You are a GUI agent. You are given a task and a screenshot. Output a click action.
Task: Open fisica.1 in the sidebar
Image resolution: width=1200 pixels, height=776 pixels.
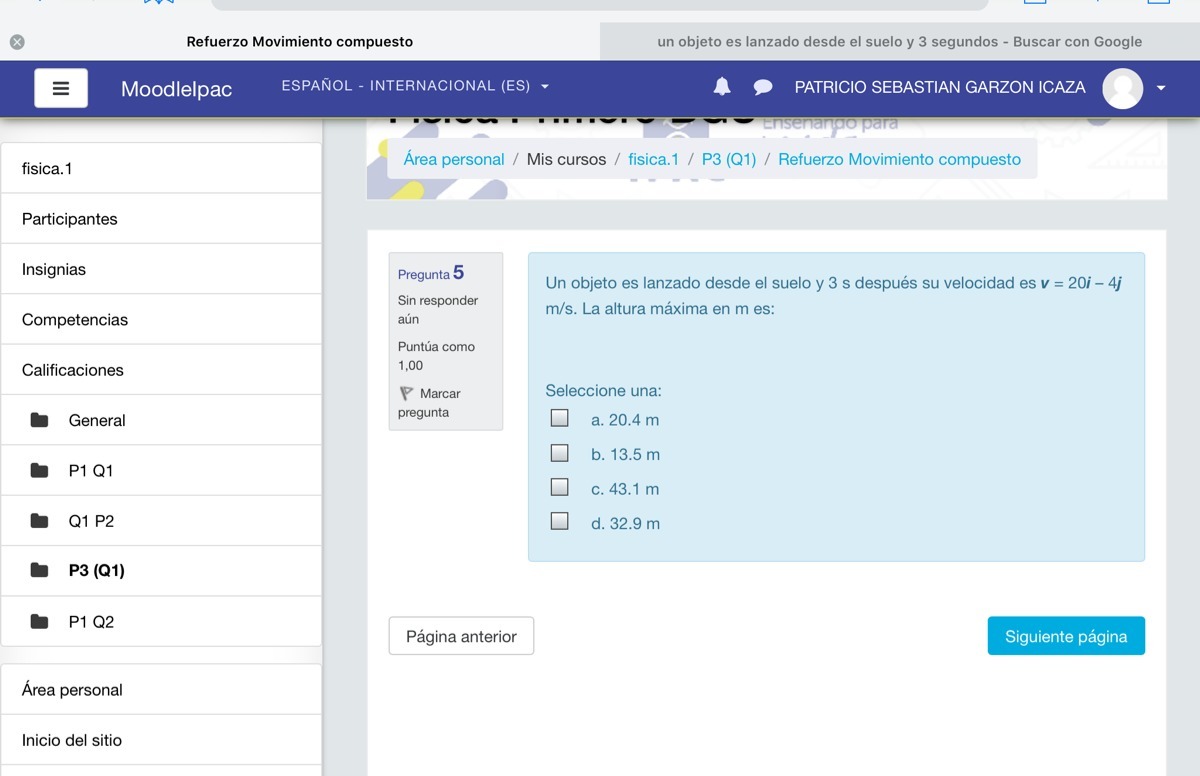pos(161,168)
